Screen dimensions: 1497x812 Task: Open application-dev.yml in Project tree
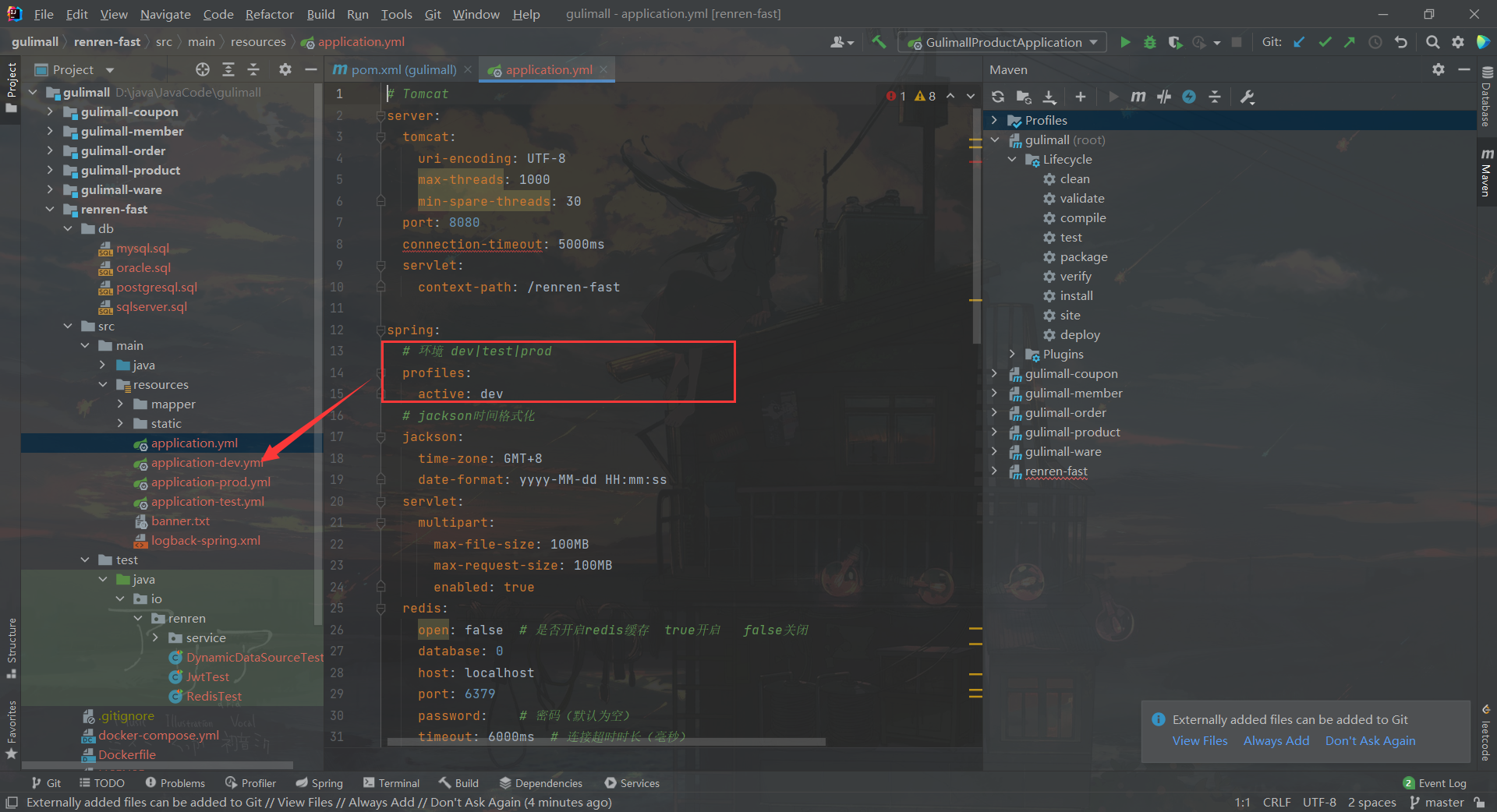pyautogui.click(x=207, y=462)
